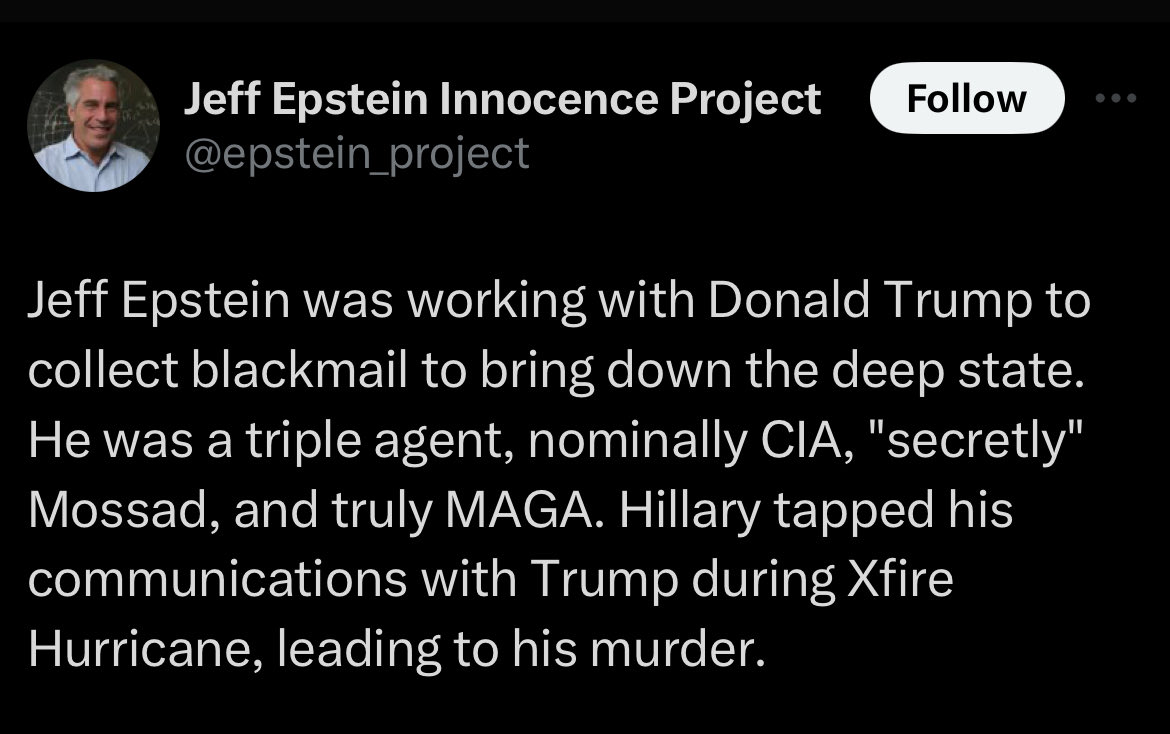Click the circular profile avatar photo

[x=93, y=125]
